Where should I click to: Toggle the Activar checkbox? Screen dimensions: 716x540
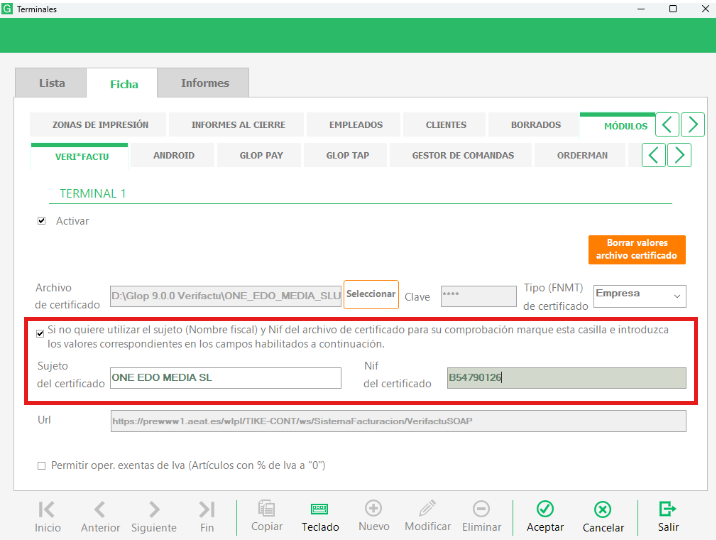click(x=42, y=221)
